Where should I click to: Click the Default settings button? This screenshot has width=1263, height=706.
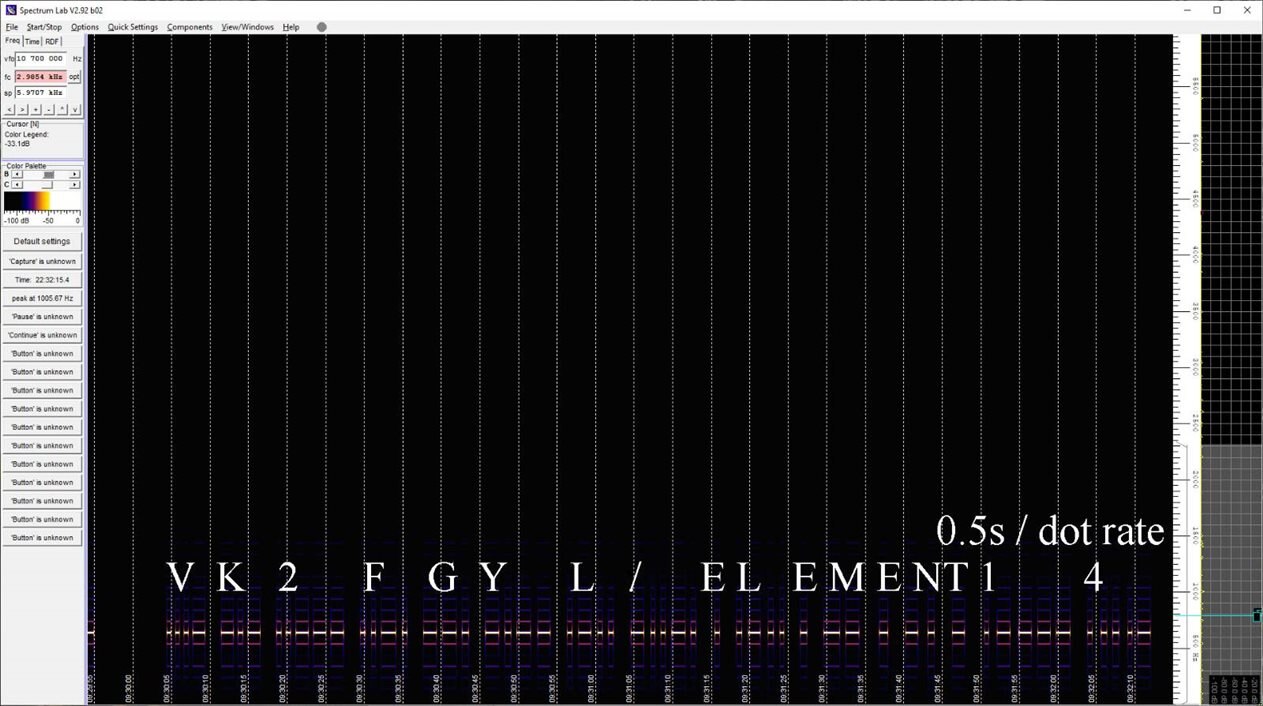[x=42, y=241]
